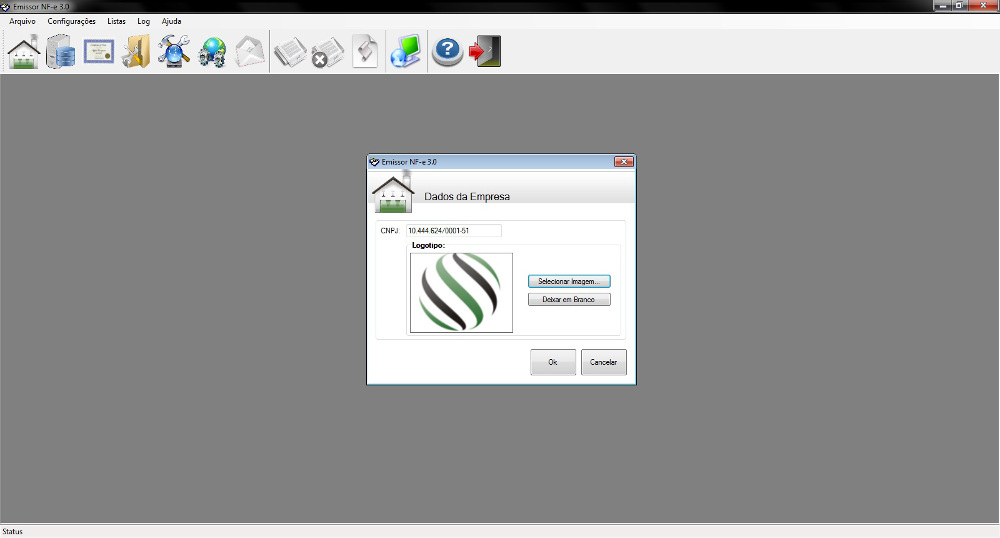Click into the CNPJ input field
This screenshot has width=1000, height=538.
coord(452,231)
